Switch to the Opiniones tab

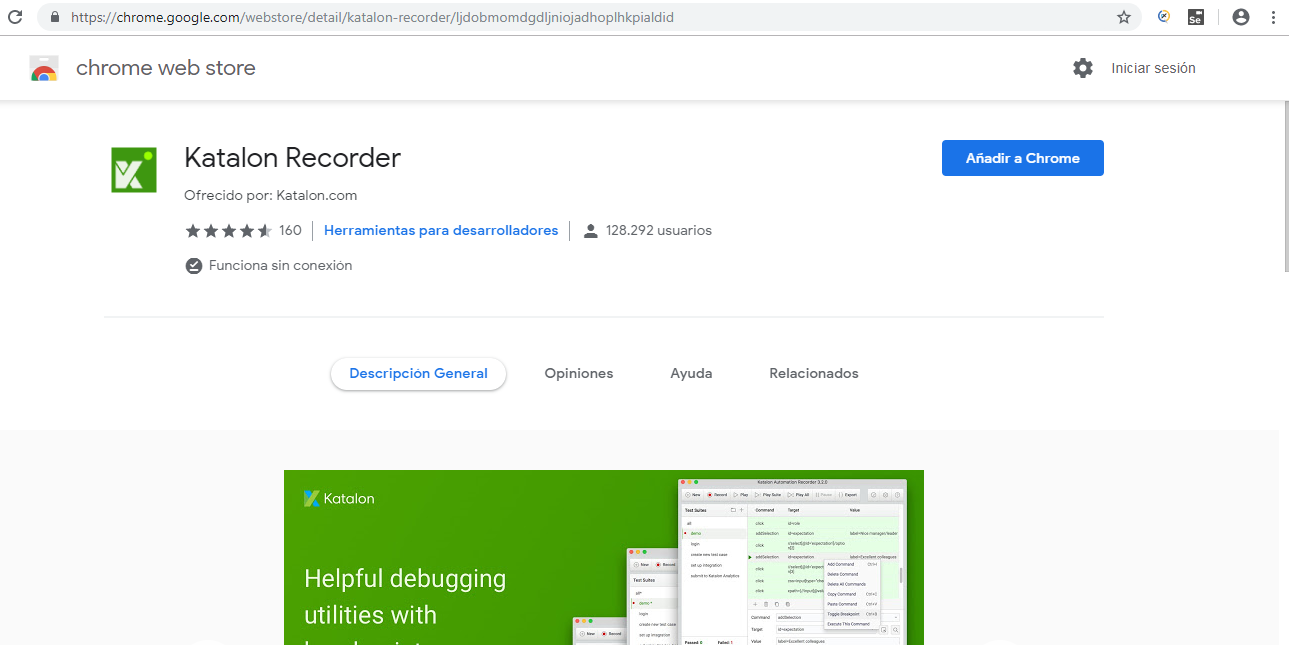click(x=578, y=373)
